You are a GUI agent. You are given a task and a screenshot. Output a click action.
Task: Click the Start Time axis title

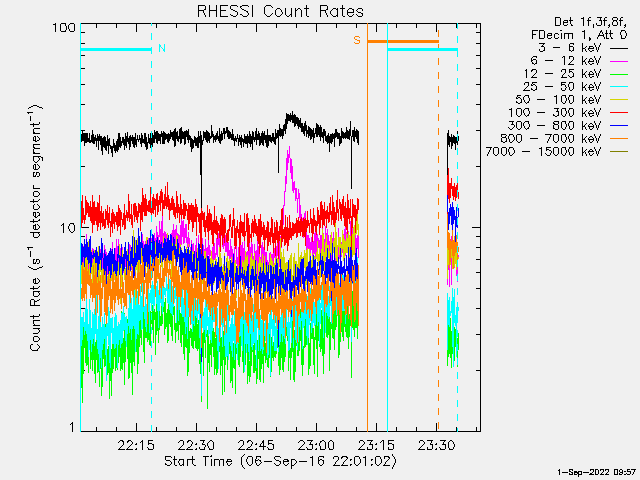coord(280,461)
